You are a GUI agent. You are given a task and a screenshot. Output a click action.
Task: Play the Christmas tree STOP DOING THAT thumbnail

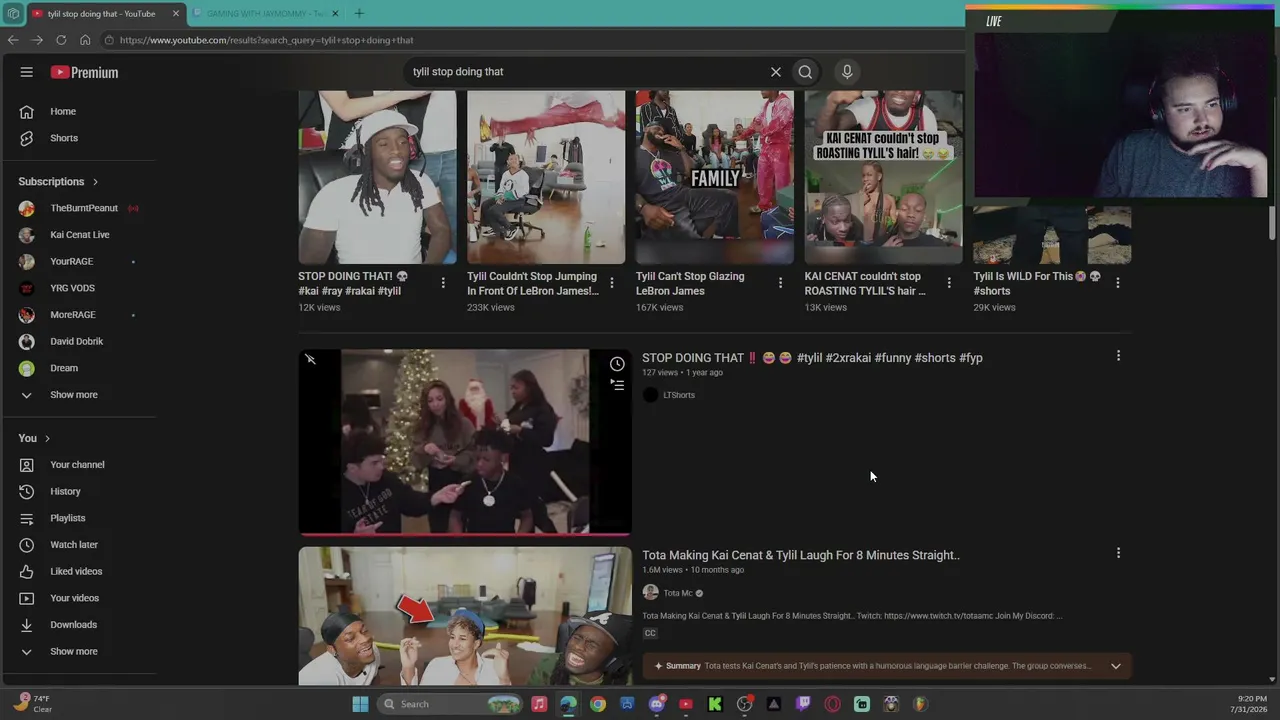point(465,442)
